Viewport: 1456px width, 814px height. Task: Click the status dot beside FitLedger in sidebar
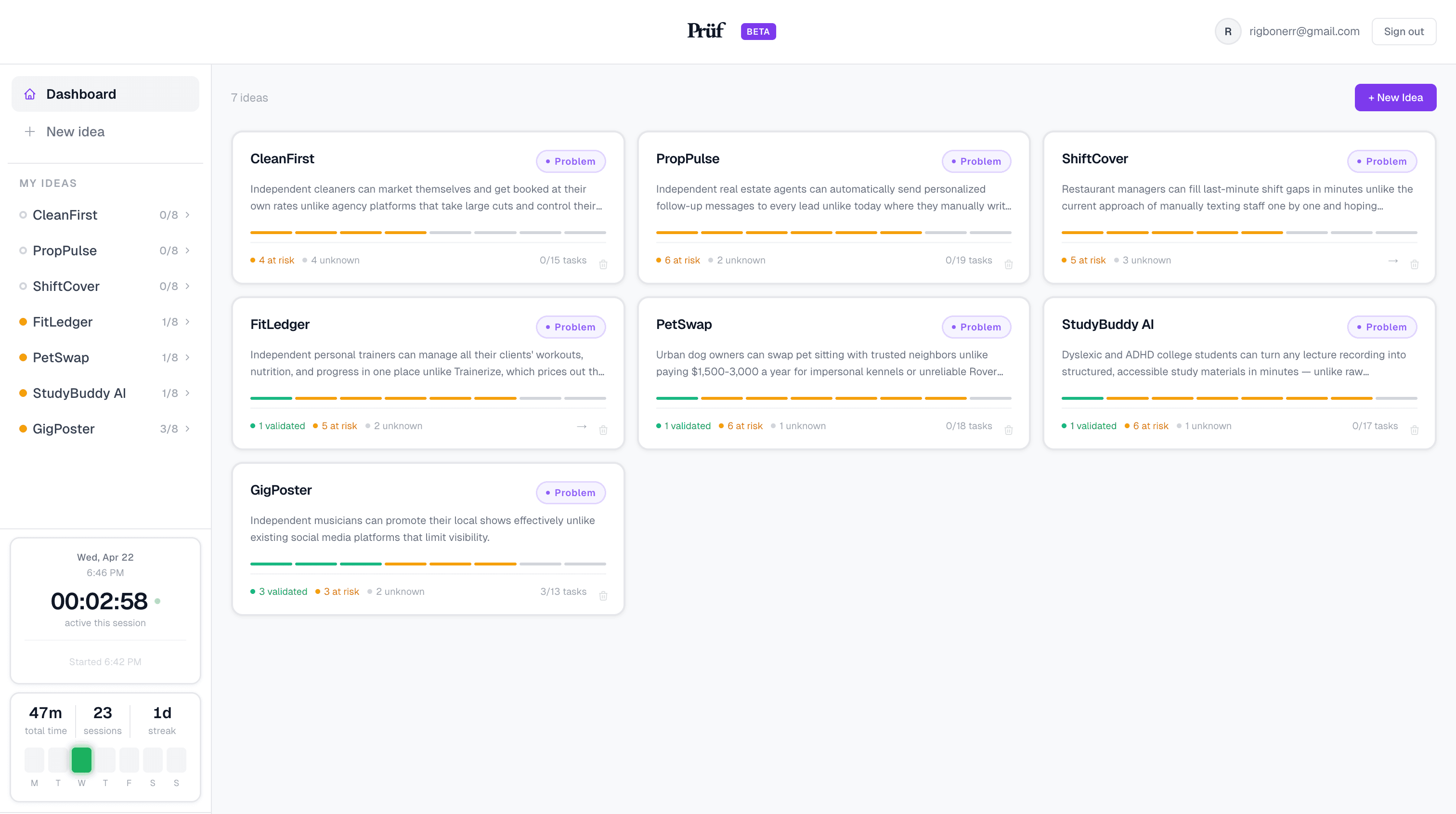(23, 321)
